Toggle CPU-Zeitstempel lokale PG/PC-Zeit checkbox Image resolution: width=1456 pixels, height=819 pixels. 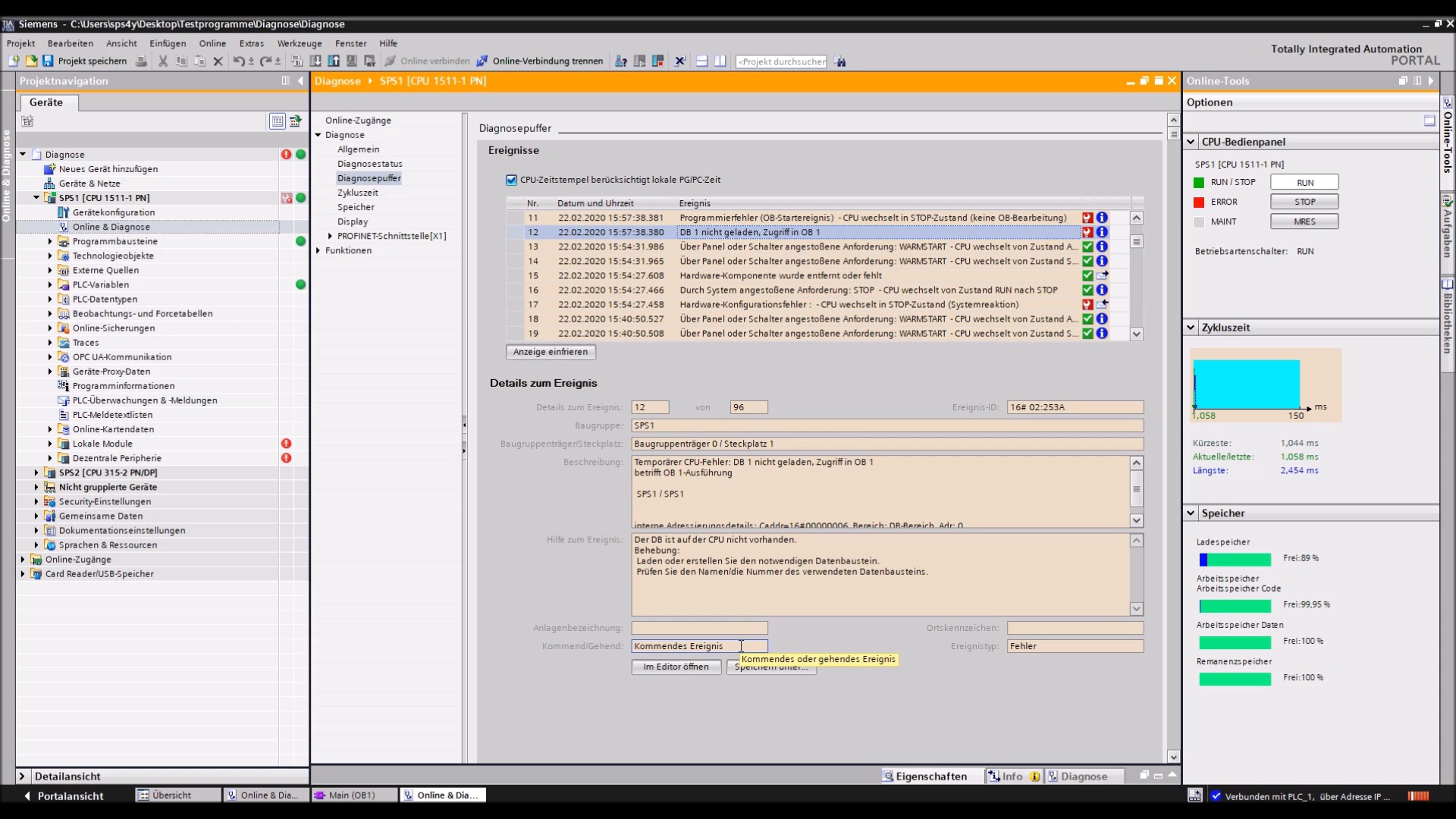[x=511, y=180]
